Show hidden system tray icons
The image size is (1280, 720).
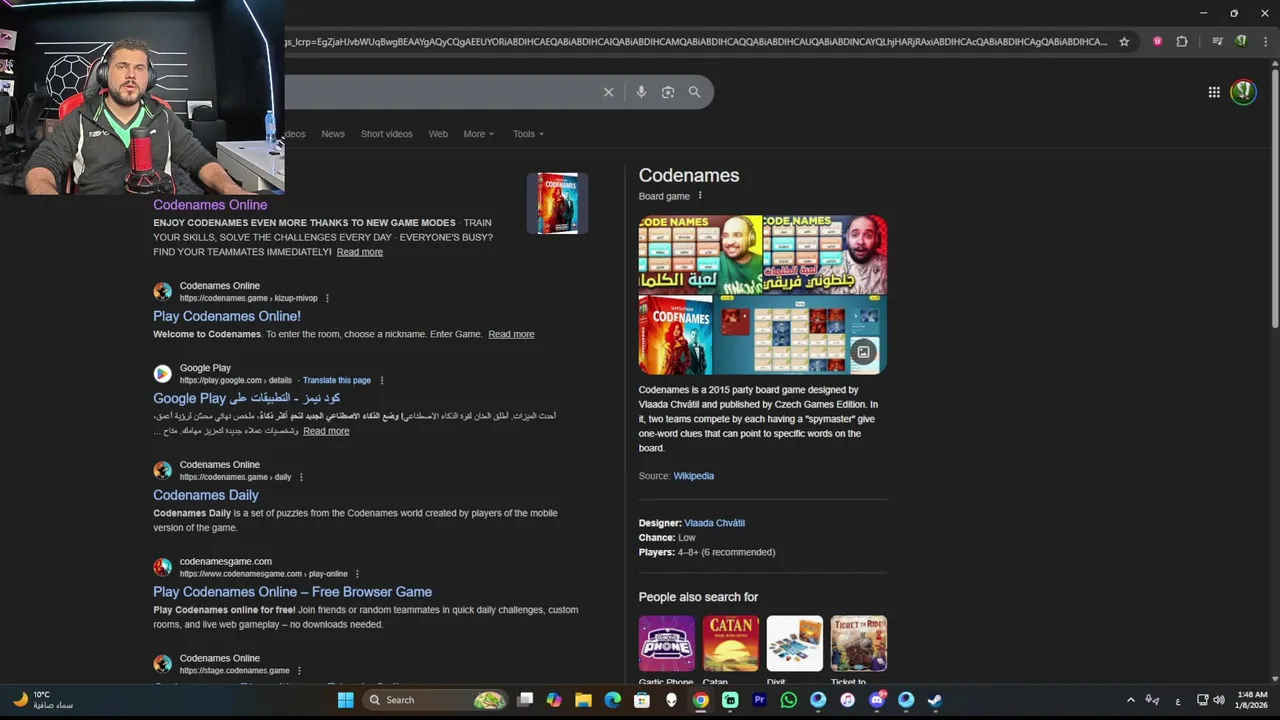click(1131, 700)
